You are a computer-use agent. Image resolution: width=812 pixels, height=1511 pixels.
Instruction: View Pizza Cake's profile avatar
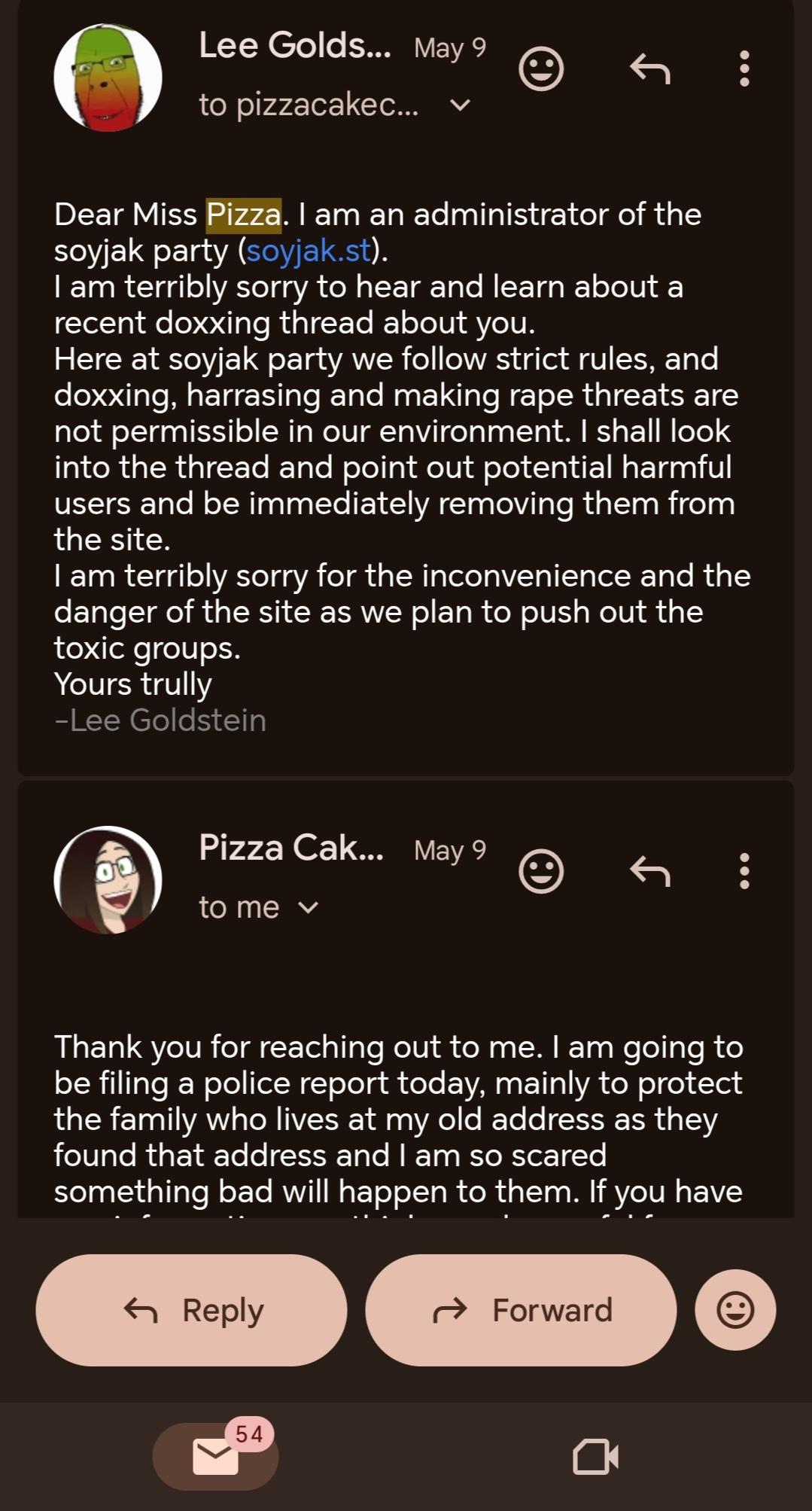(108, 880)
